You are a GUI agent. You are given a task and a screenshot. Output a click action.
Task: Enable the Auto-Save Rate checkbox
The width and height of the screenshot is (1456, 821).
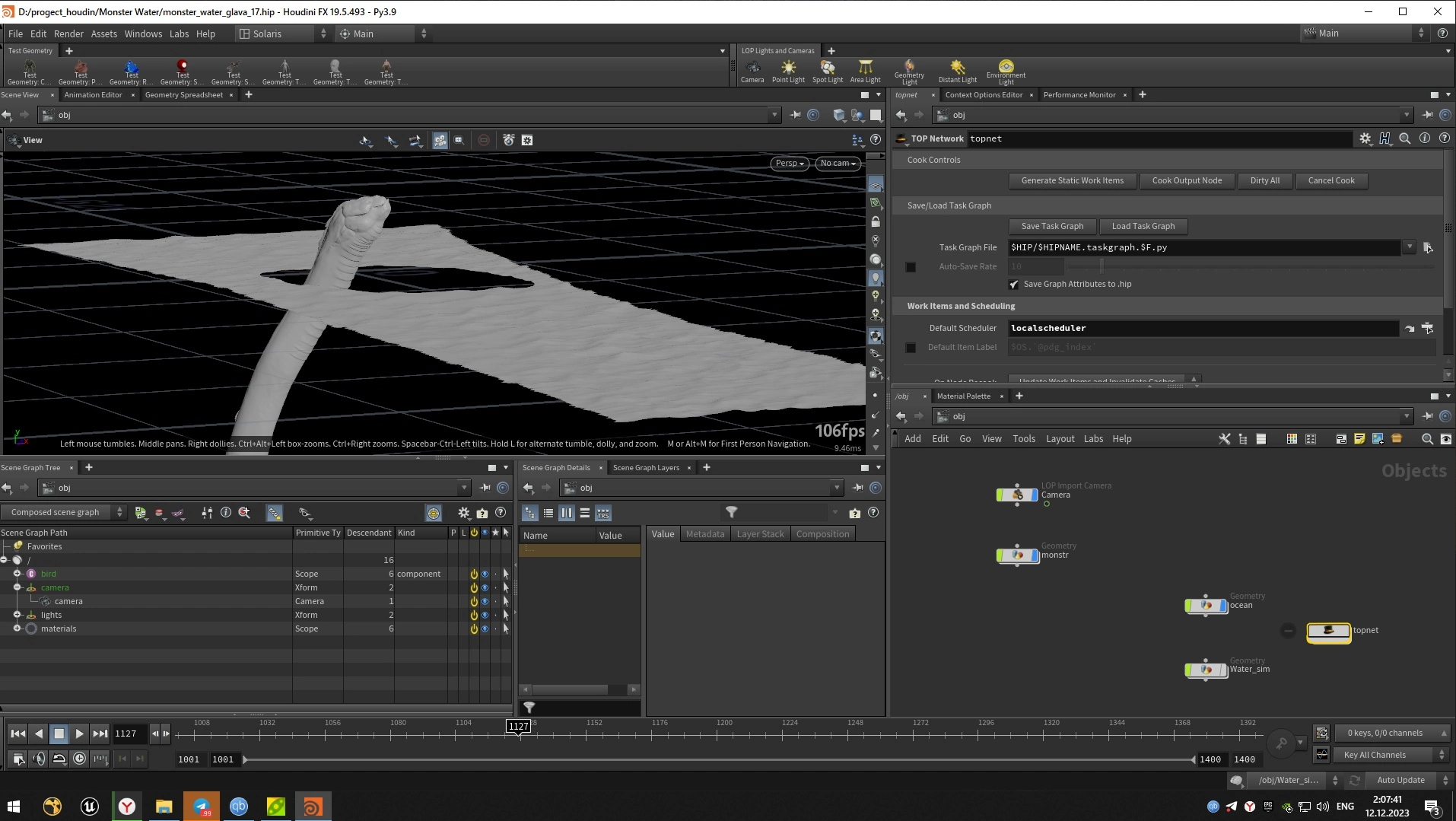point(911,267)
